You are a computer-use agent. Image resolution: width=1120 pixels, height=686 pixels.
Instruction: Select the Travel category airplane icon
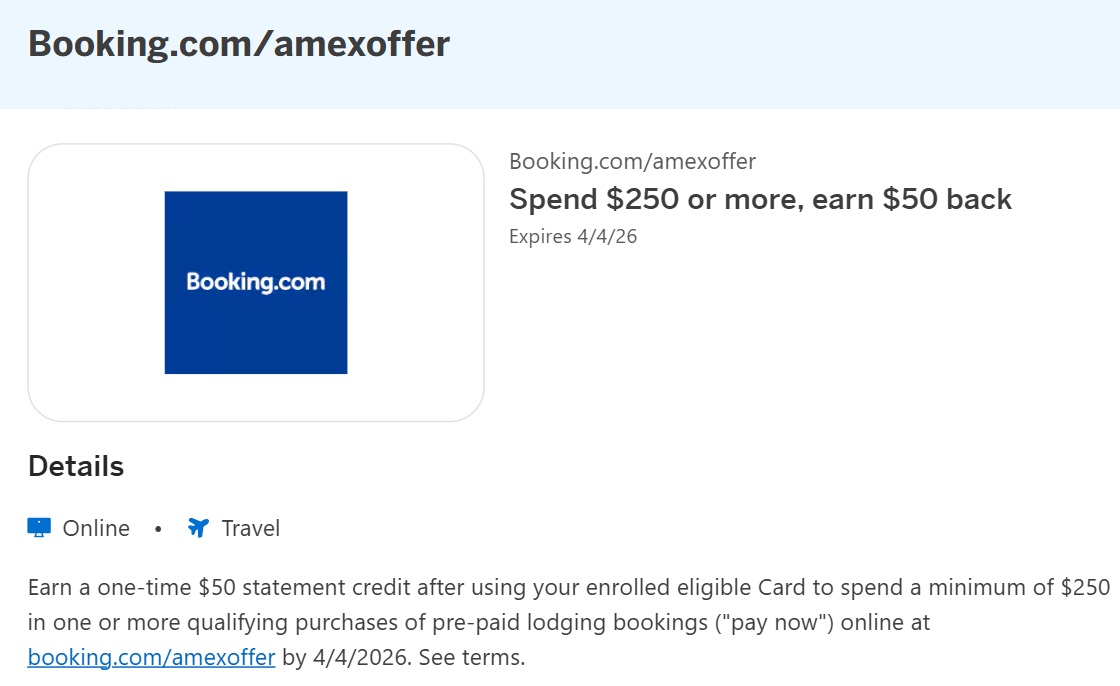(198, 527)
